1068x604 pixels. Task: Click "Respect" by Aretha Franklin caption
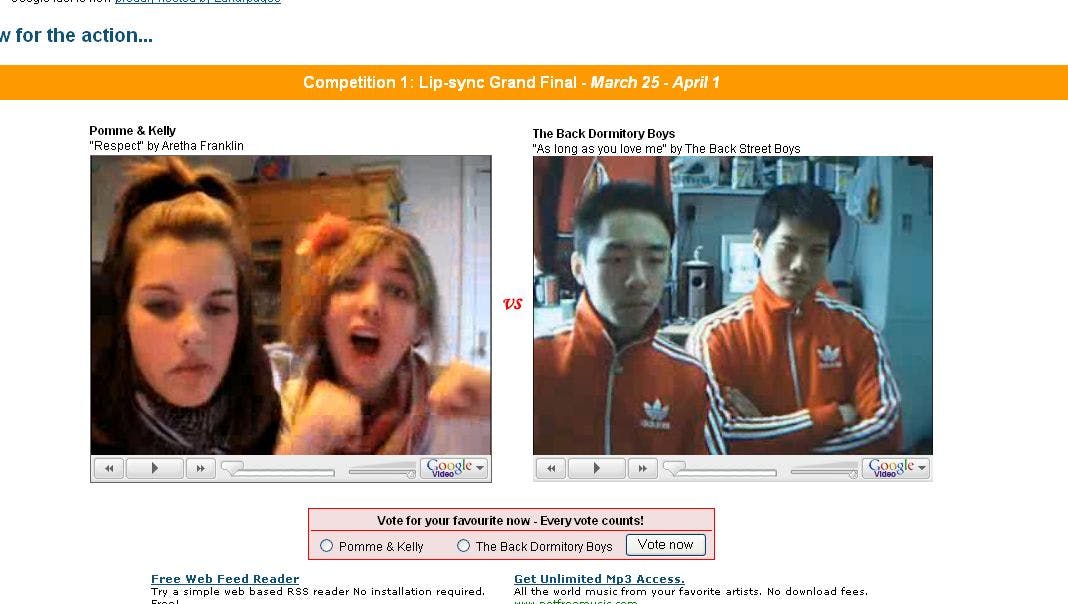point(166,146)
